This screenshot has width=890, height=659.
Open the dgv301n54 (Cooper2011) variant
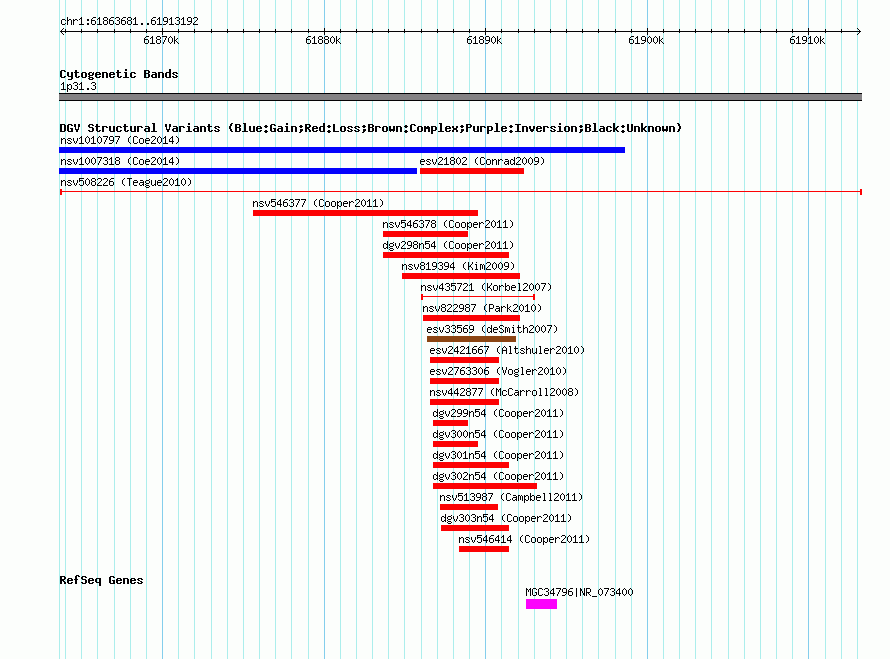click(498, 455)
